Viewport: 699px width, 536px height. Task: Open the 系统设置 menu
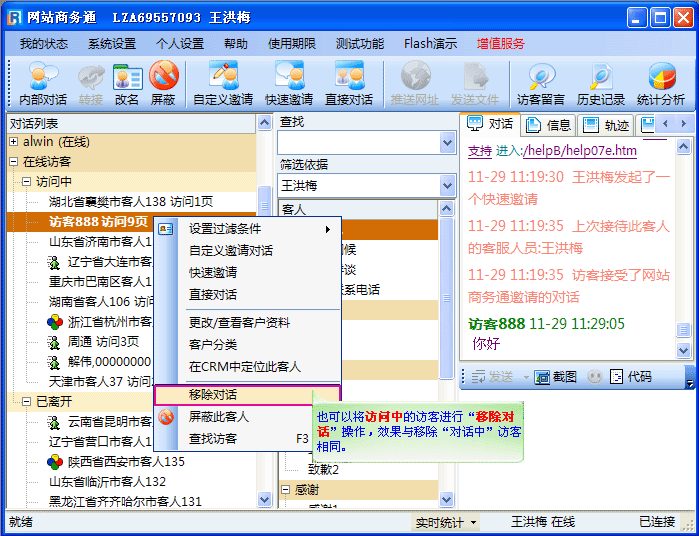111,44
